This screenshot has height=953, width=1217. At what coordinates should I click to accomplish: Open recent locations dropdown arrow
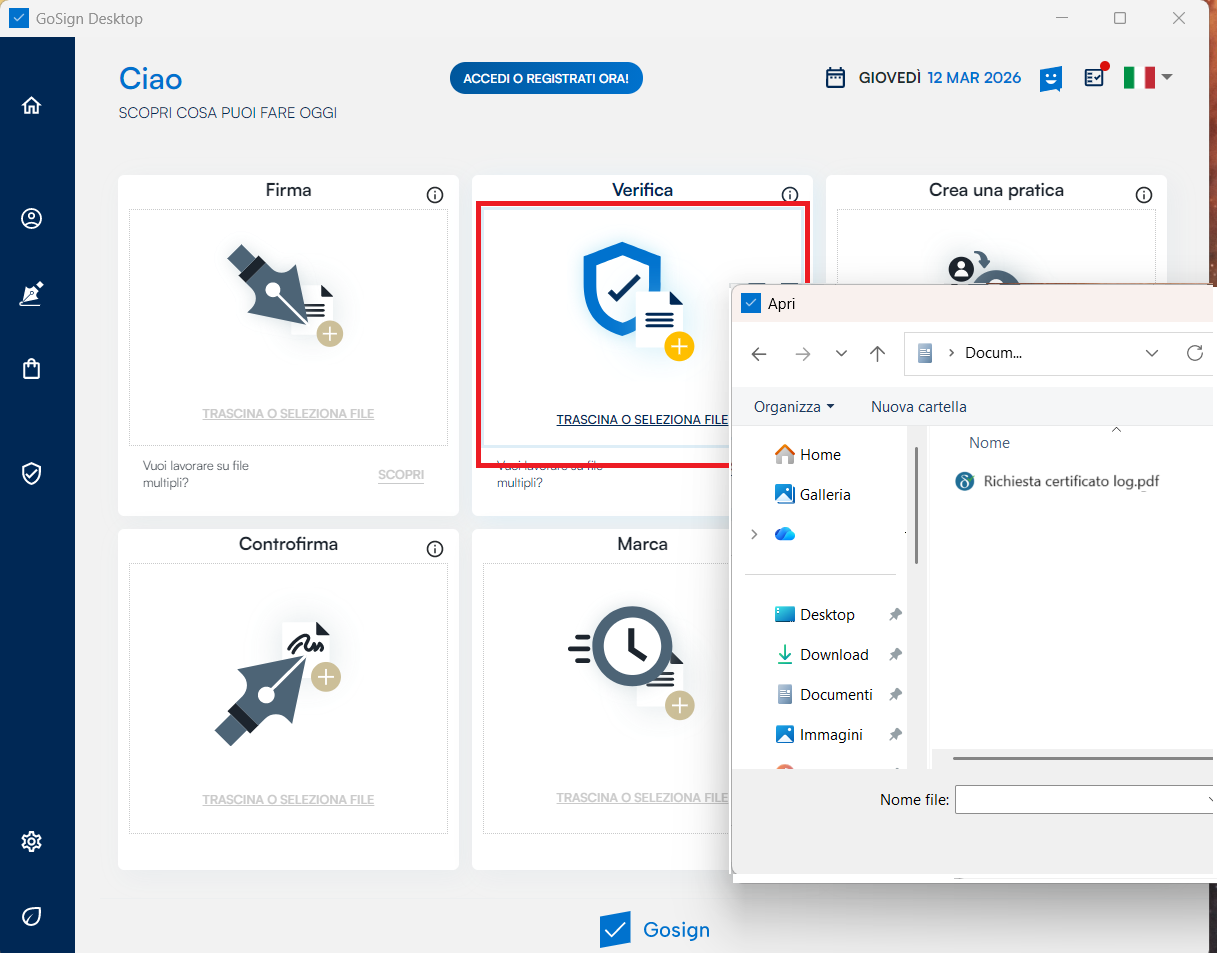(841, 353)
